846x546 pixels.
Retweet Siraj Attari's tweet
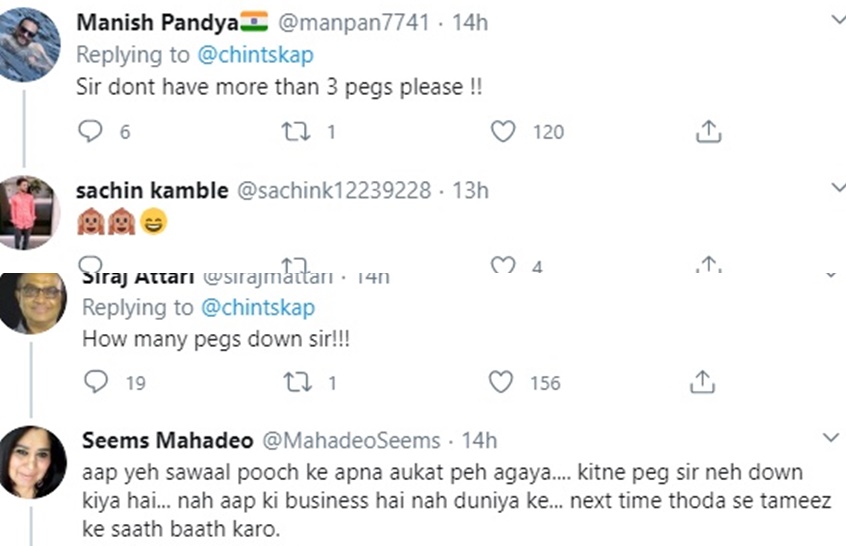(296, 382)
